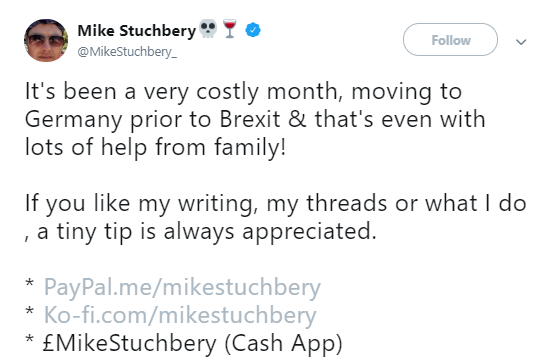Click the Follow button
This screenshot has width=559, height=364.
coord(450,40)
